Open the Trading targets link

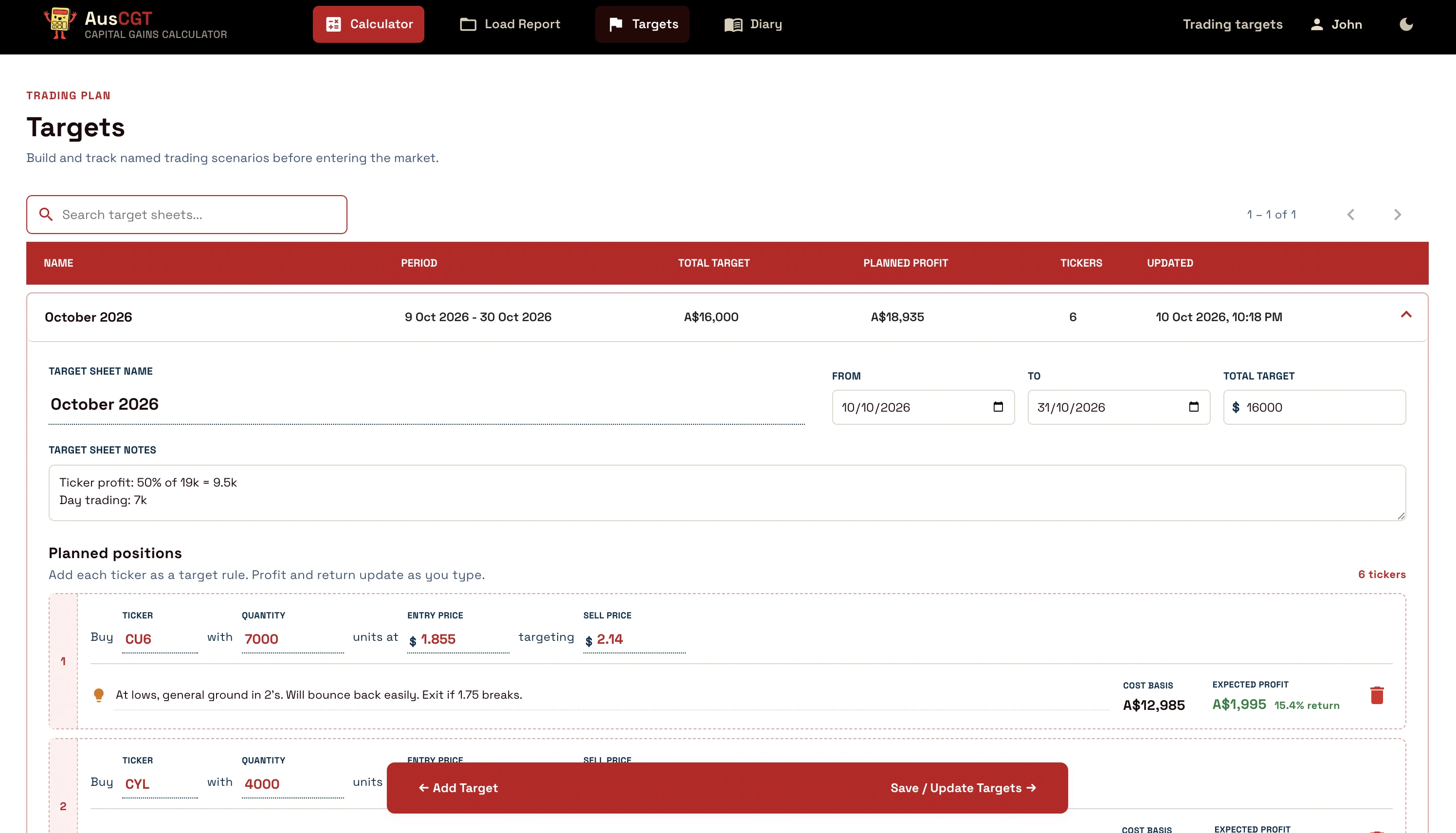(1232, 24)
